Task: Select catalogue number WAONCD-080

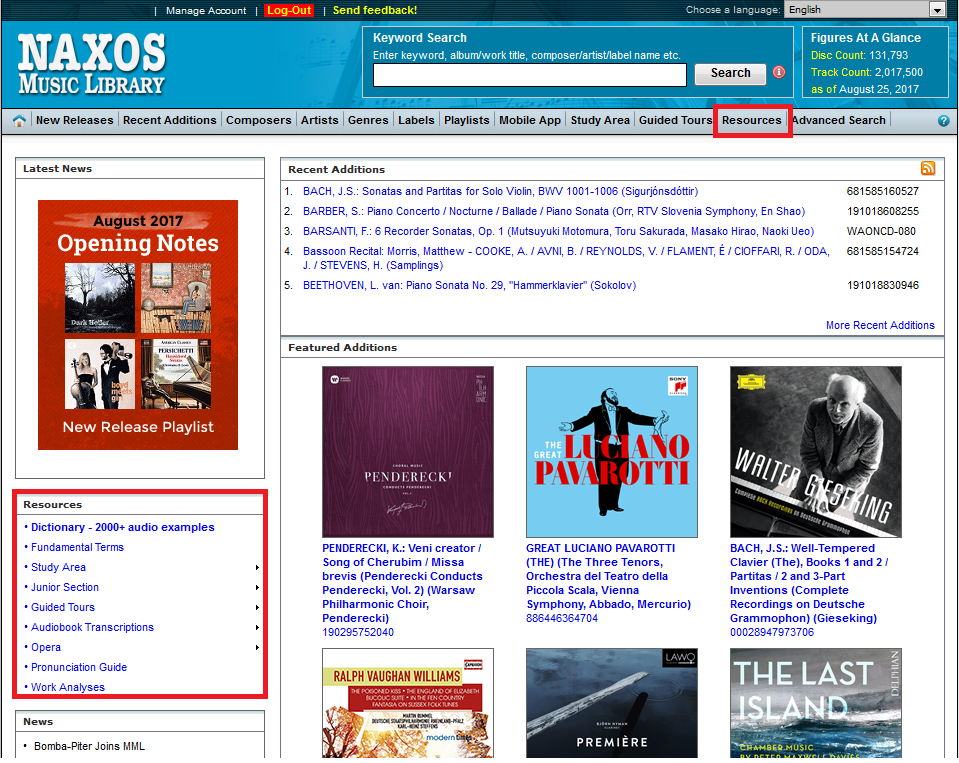Action: click(881, 232)
